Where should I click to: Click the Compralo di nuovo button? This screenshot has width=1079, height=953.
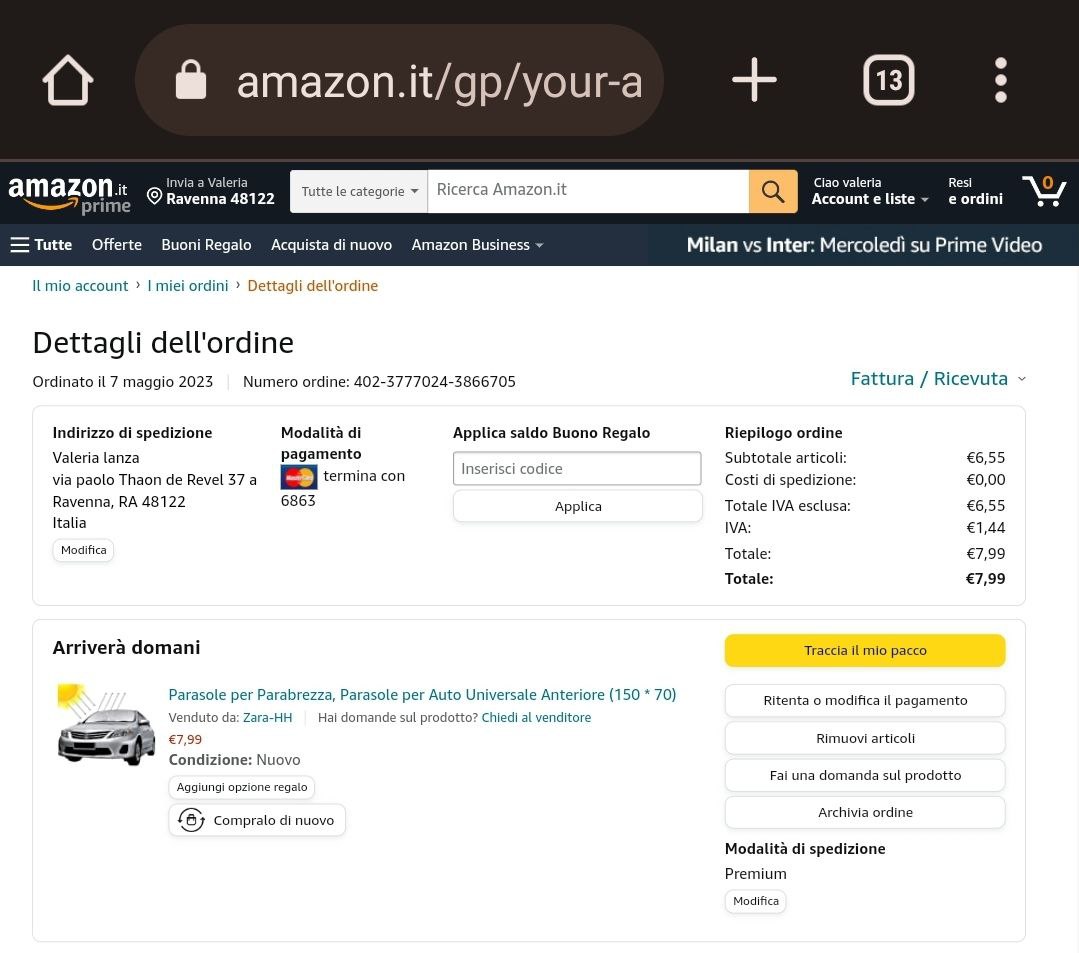tap(257, 820)
